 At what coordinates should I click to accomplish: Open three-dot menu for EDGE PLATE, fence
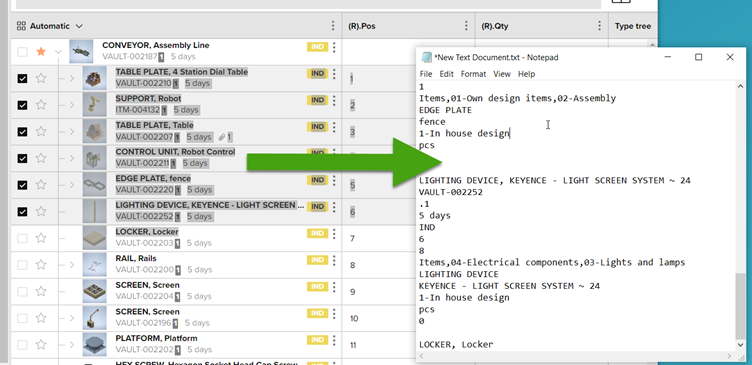click(x=334, y=180)
